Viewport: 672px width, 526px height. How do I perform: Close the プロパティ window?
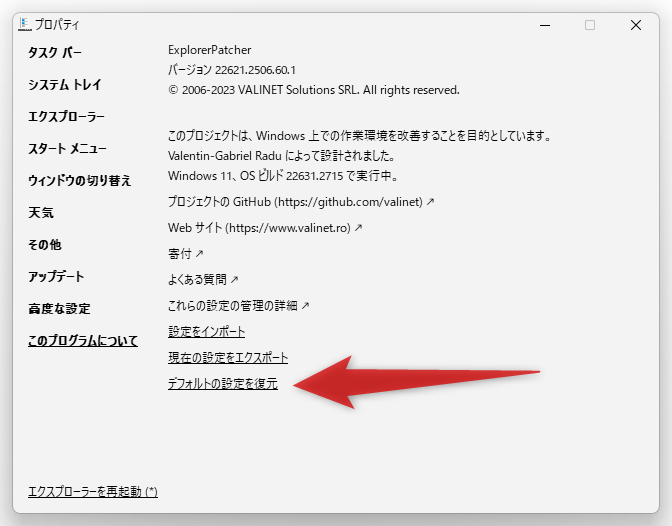[x=636, y=25]
